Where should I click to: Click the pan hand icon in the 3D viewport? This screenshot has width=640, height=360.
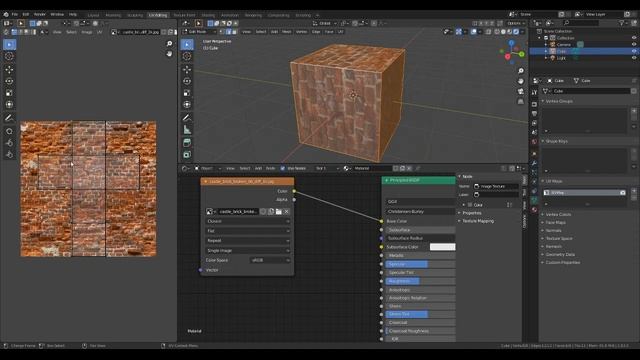click(521, 81)
